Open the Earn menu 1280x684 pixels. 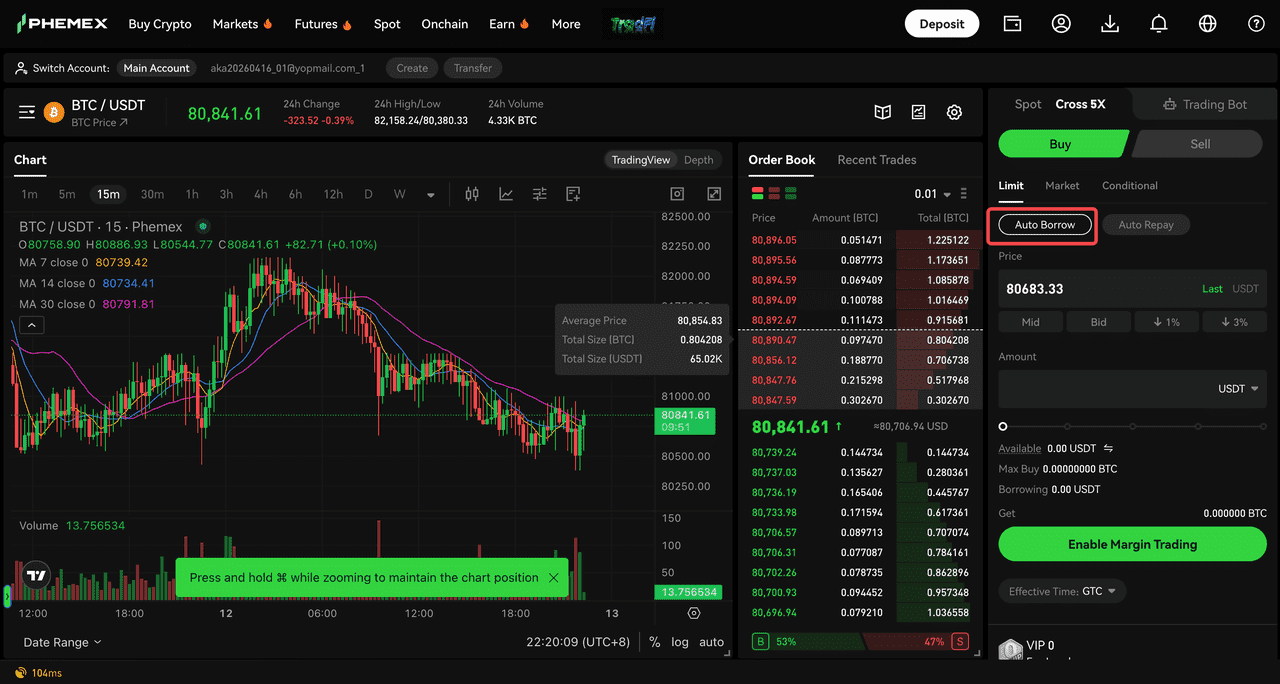pos(509,24)
